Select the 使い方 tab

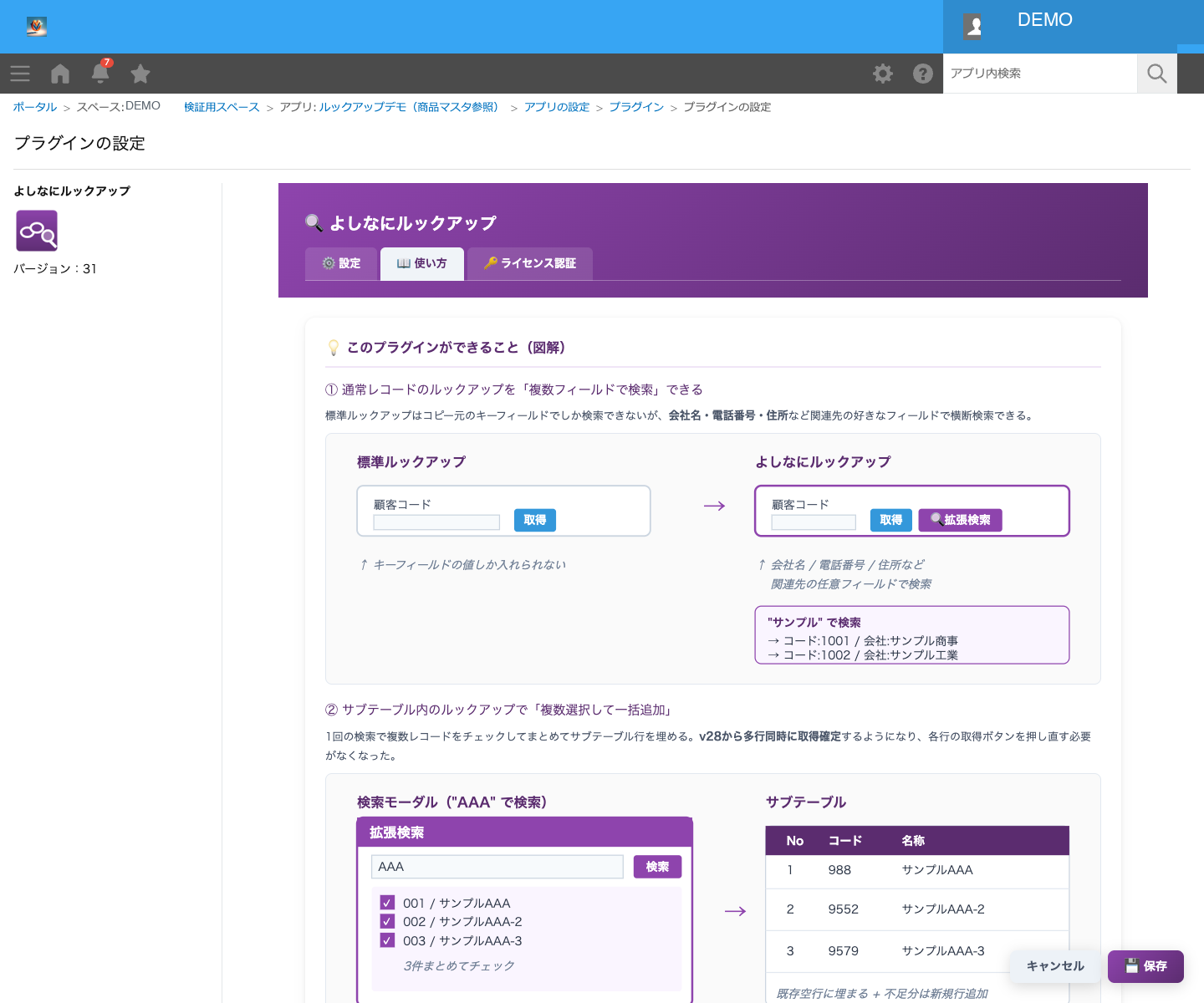coord(422,263)
